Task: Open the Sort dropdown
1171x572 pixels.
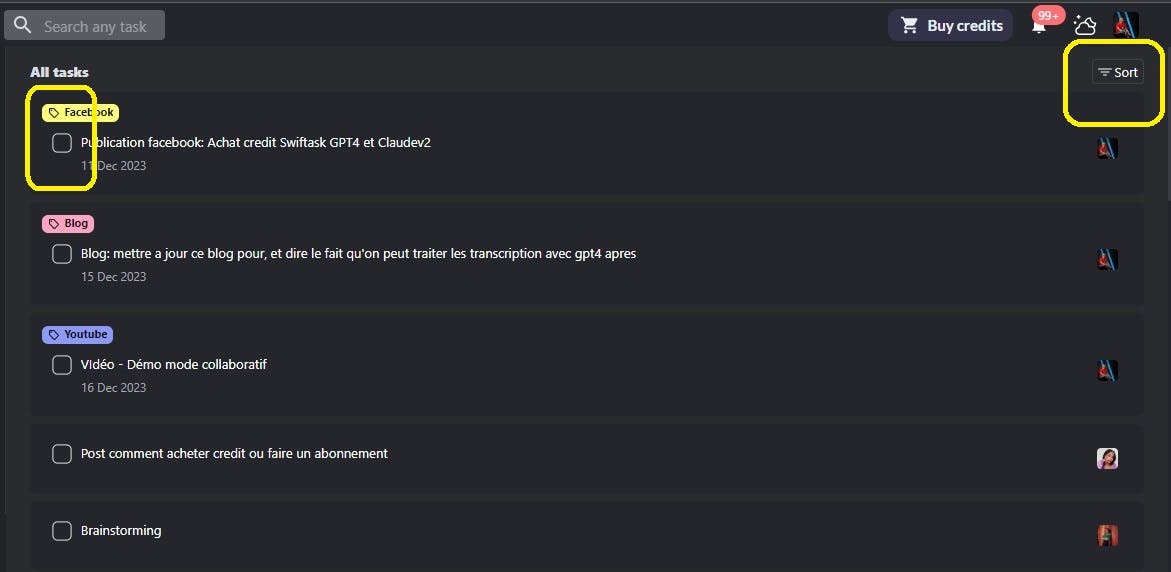Action: (1118, 72)
